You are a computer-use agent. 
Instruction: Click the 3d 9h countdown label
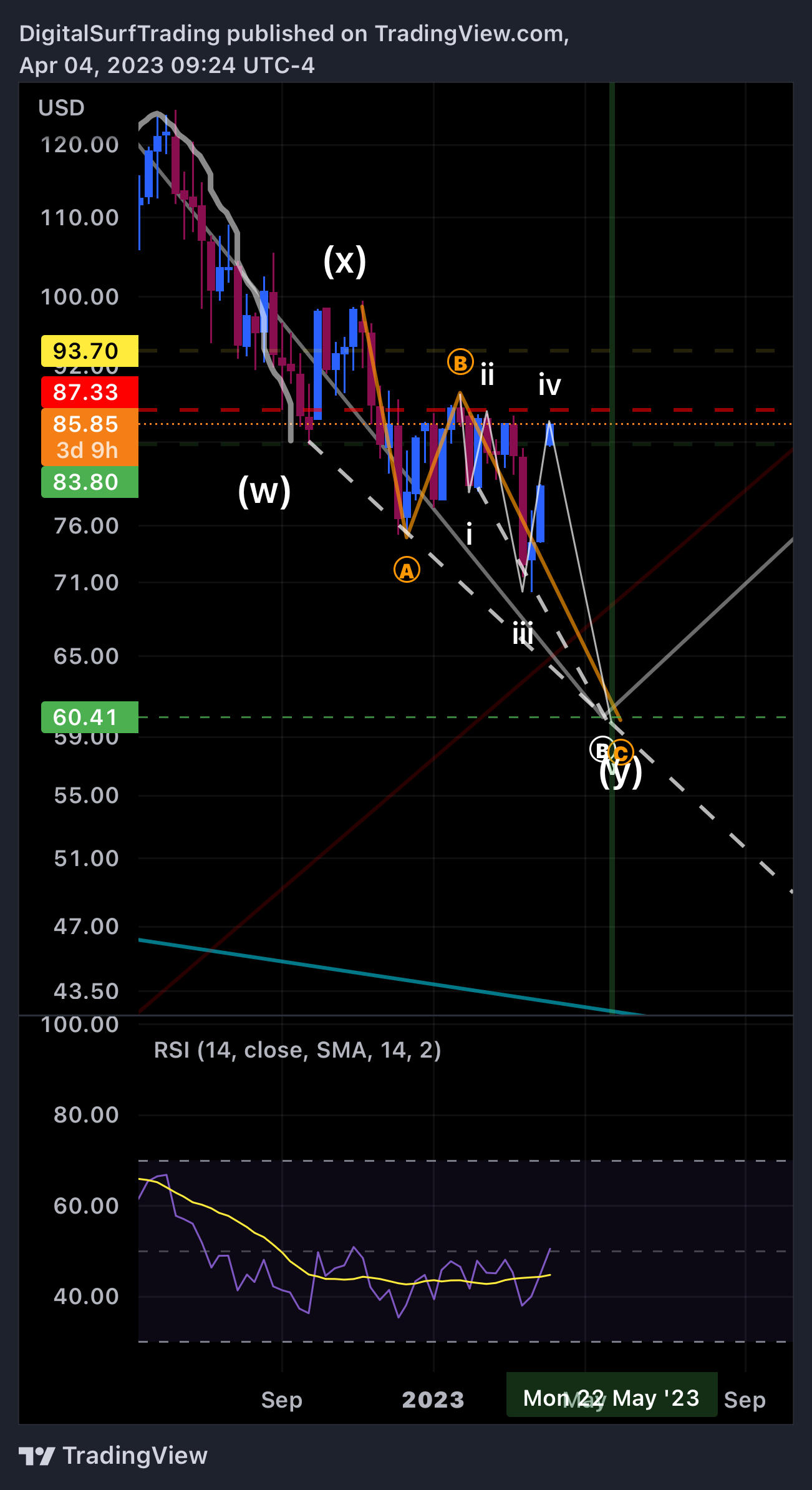point(87,450)
